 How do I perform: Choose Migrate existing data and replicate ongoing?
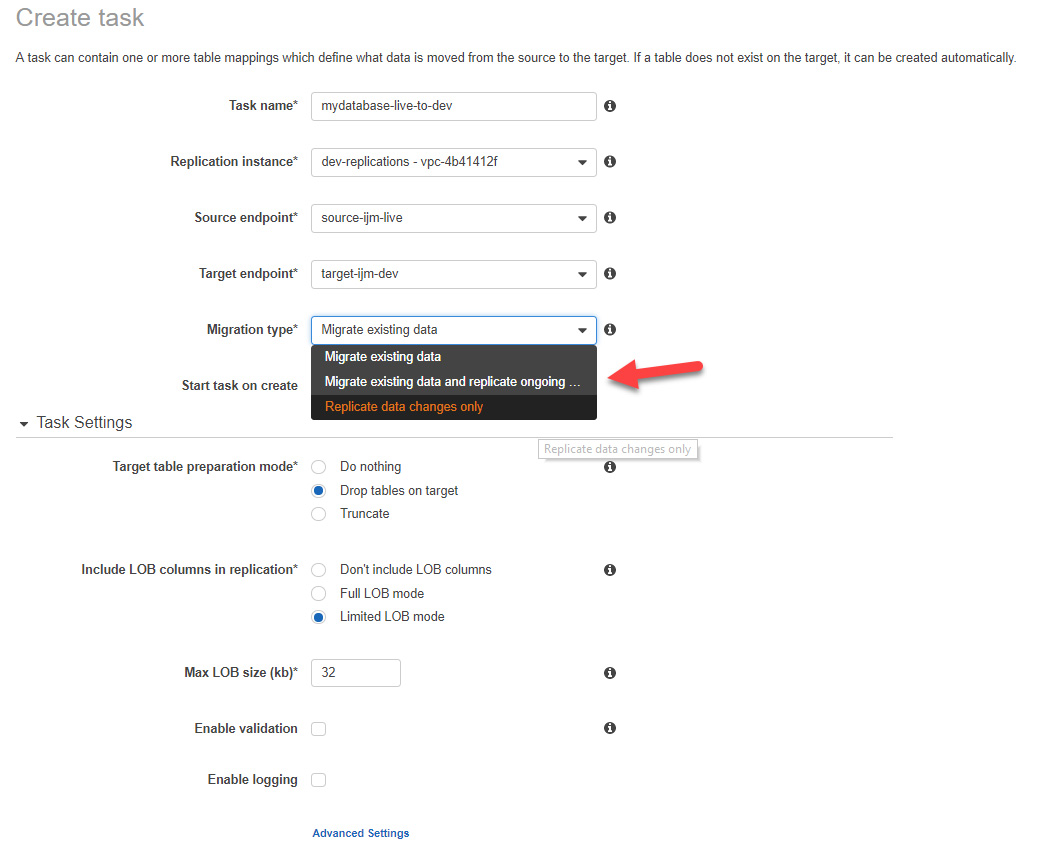453,382
